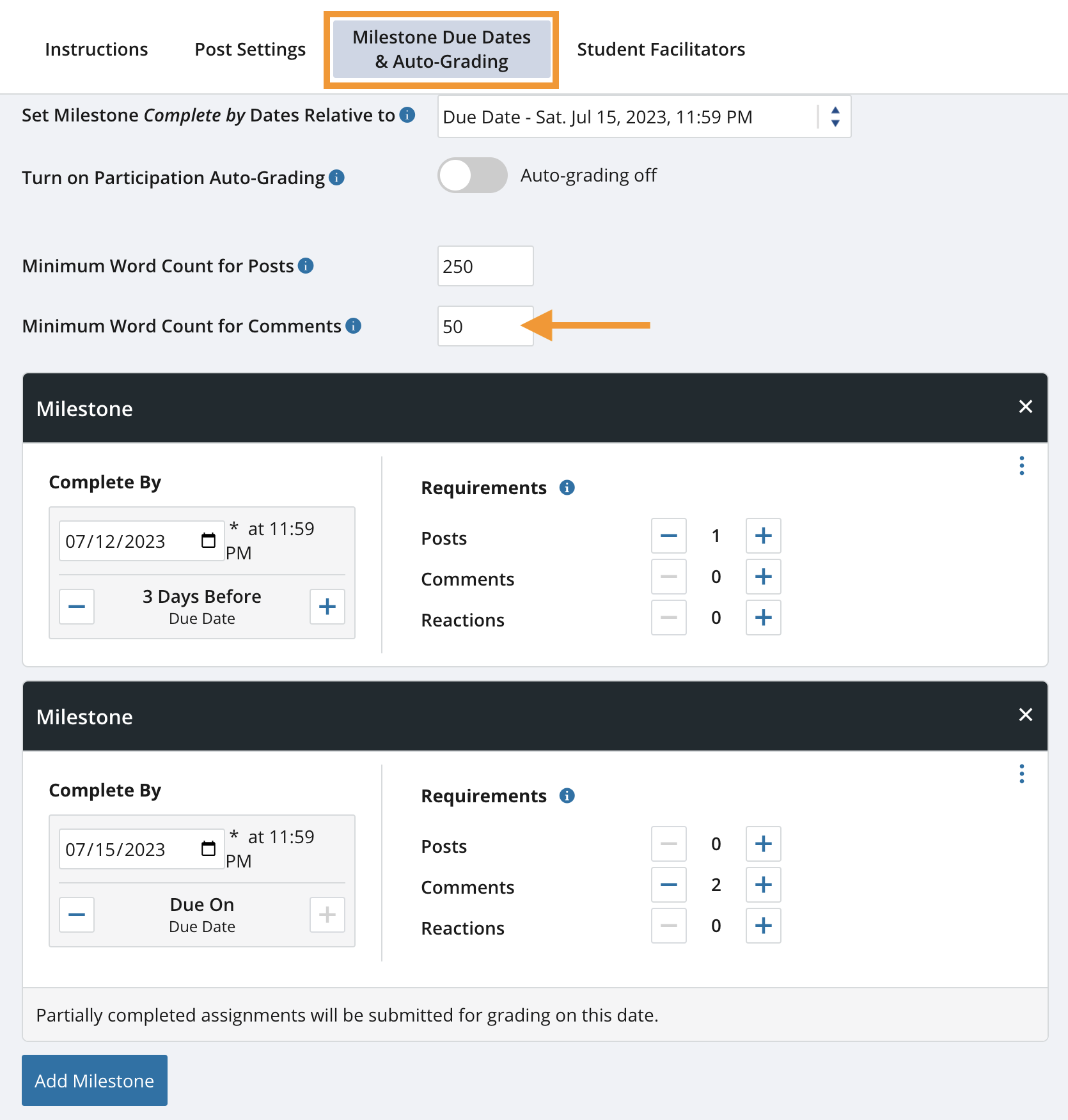Open the calendar picker for the 07/12/2023 date
This screenshot has width=1068, height=1120.
207,540
